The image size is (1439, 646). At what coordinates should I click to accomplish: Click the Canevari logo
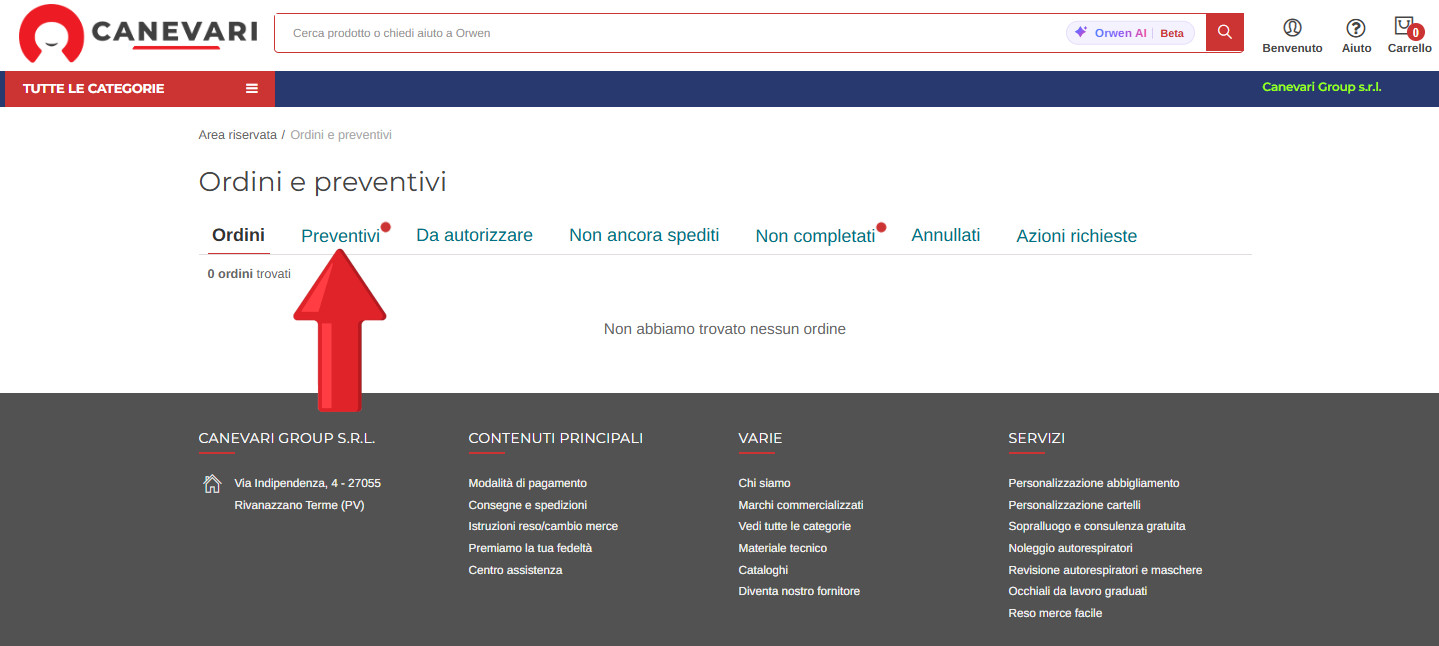(x=138, y=33)
